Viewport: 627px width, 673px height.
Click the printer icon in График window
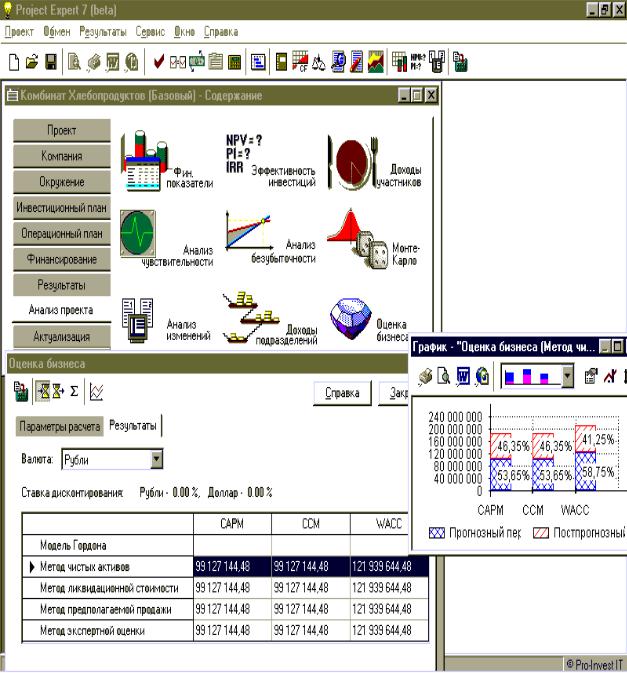pyautogui.click(x=425, y=376)
